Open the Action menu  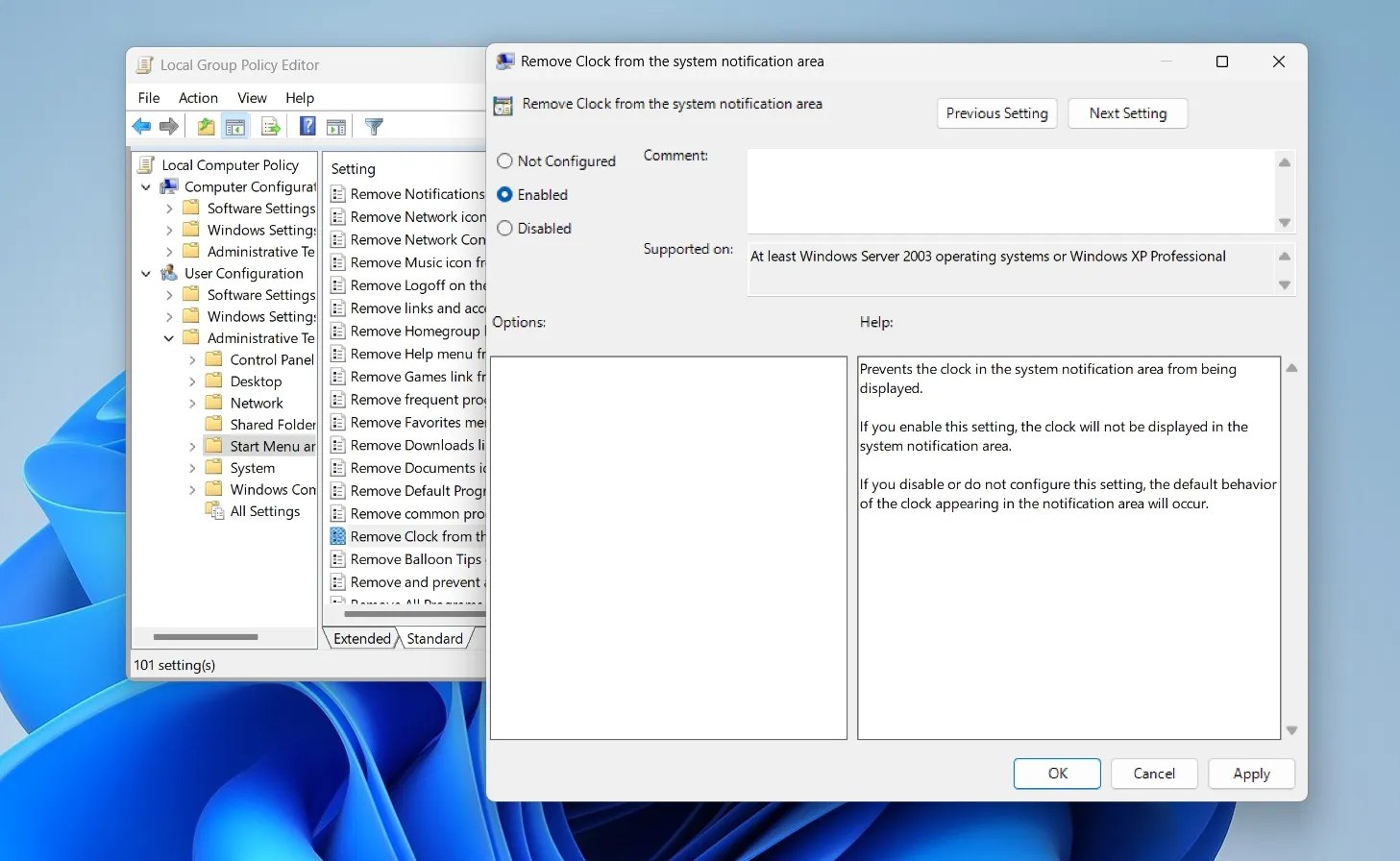click(x=198, y=97)
